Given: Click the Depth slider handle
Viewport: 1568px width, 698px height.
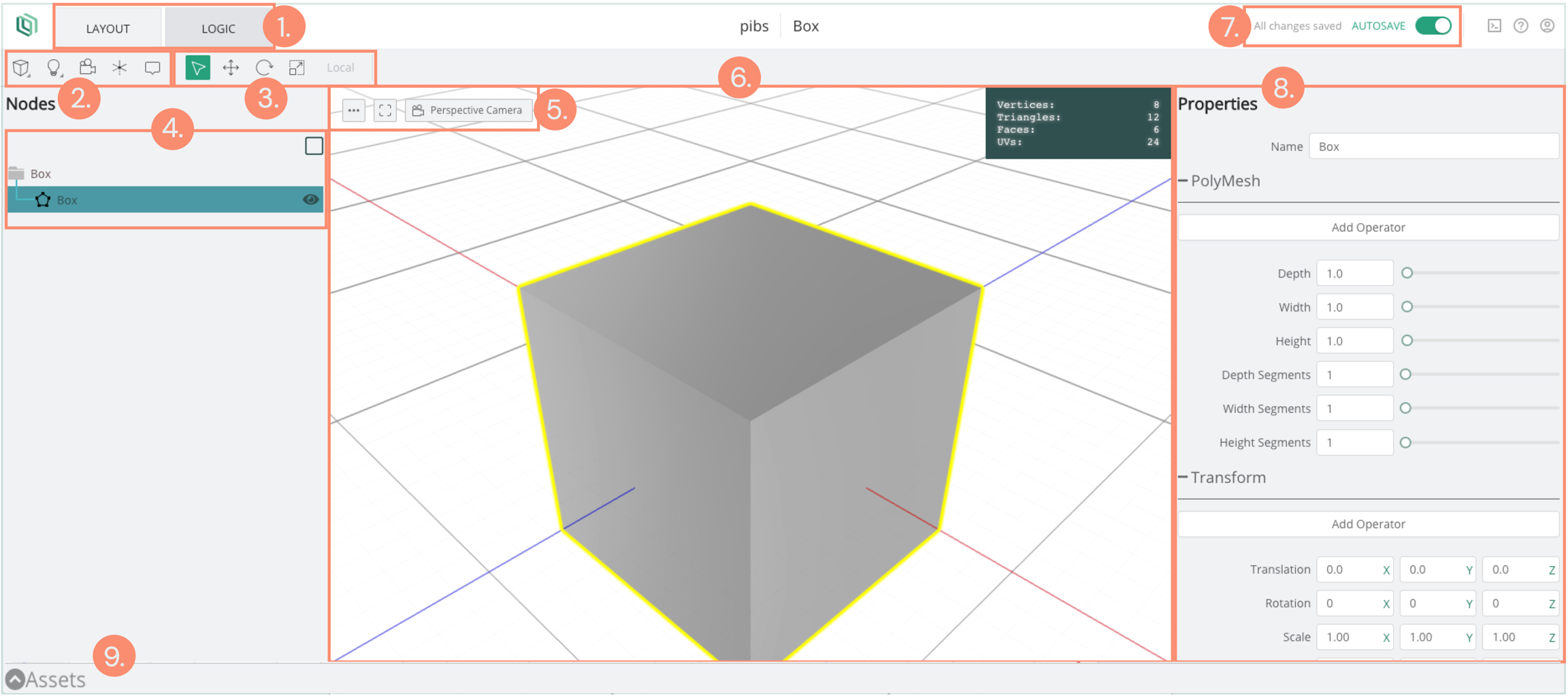Looking at the screenshot, I should [x=1407, y=273].
